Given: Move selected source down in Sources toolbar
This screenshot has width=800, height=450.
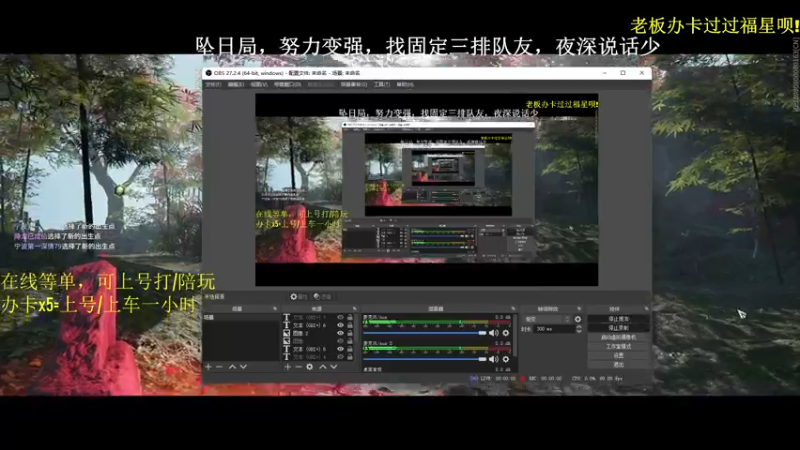Looking at the screenshot, I should 334,367.
